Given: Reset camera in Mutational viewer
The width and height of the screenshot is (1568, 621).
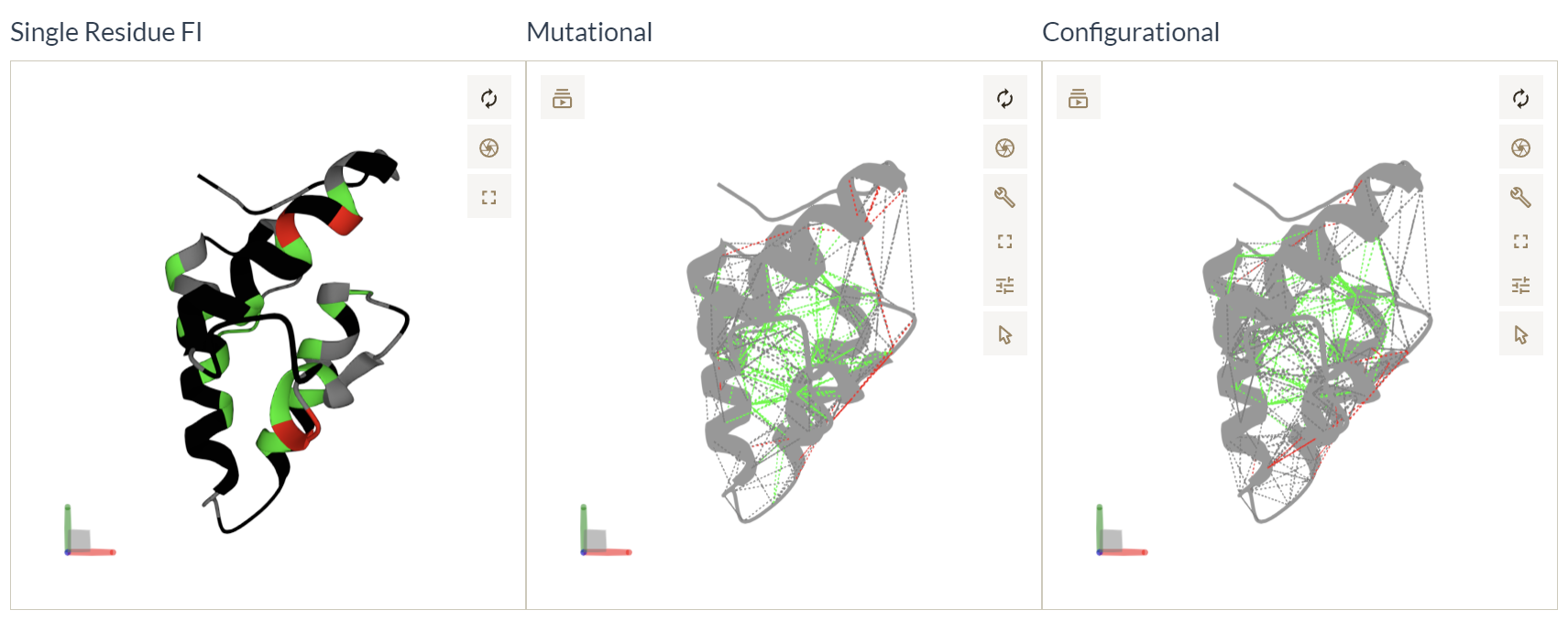Looking at the screenshot, I should click(x=1004, y=99).
